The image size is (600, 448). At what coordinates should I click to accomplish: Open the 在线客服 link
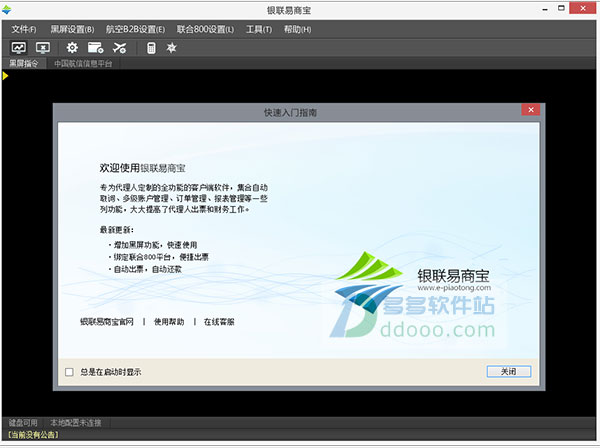click(219, 322)
